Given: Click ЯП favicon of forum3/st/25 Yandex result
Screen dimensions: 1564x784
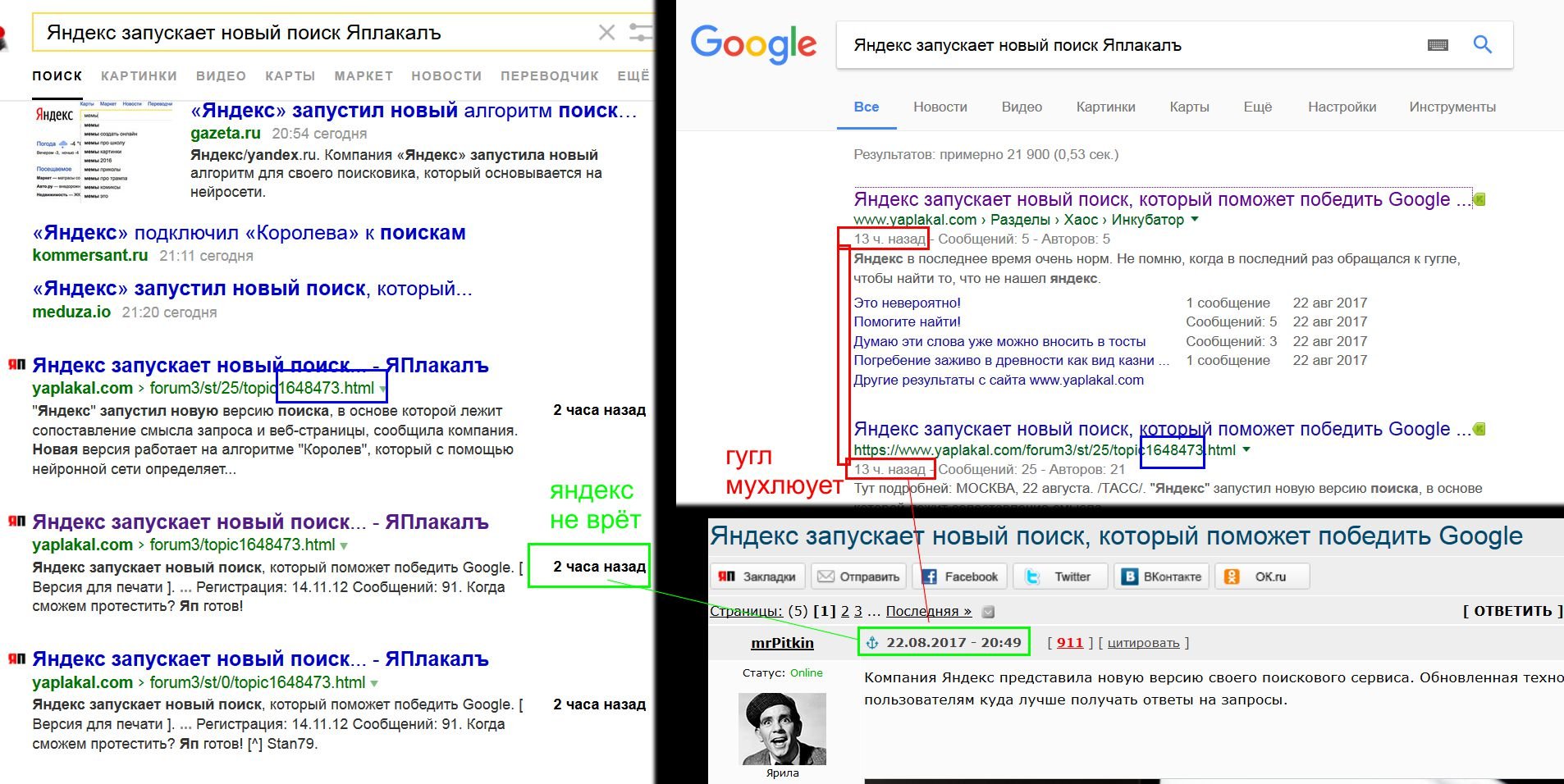Looking at the screenshot, I should (x=16, y=364).
